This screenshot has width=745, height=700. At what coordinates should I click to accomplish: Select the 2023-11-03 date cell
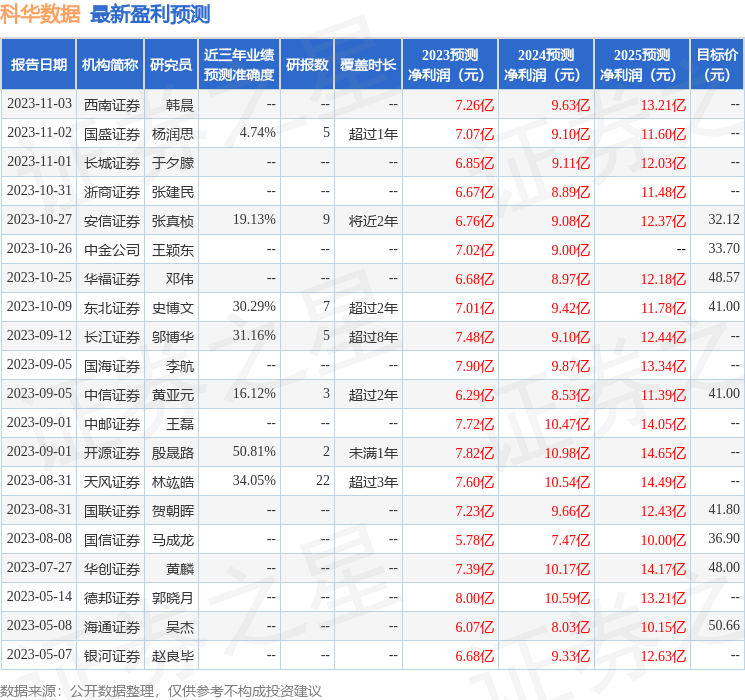point(39,104)
